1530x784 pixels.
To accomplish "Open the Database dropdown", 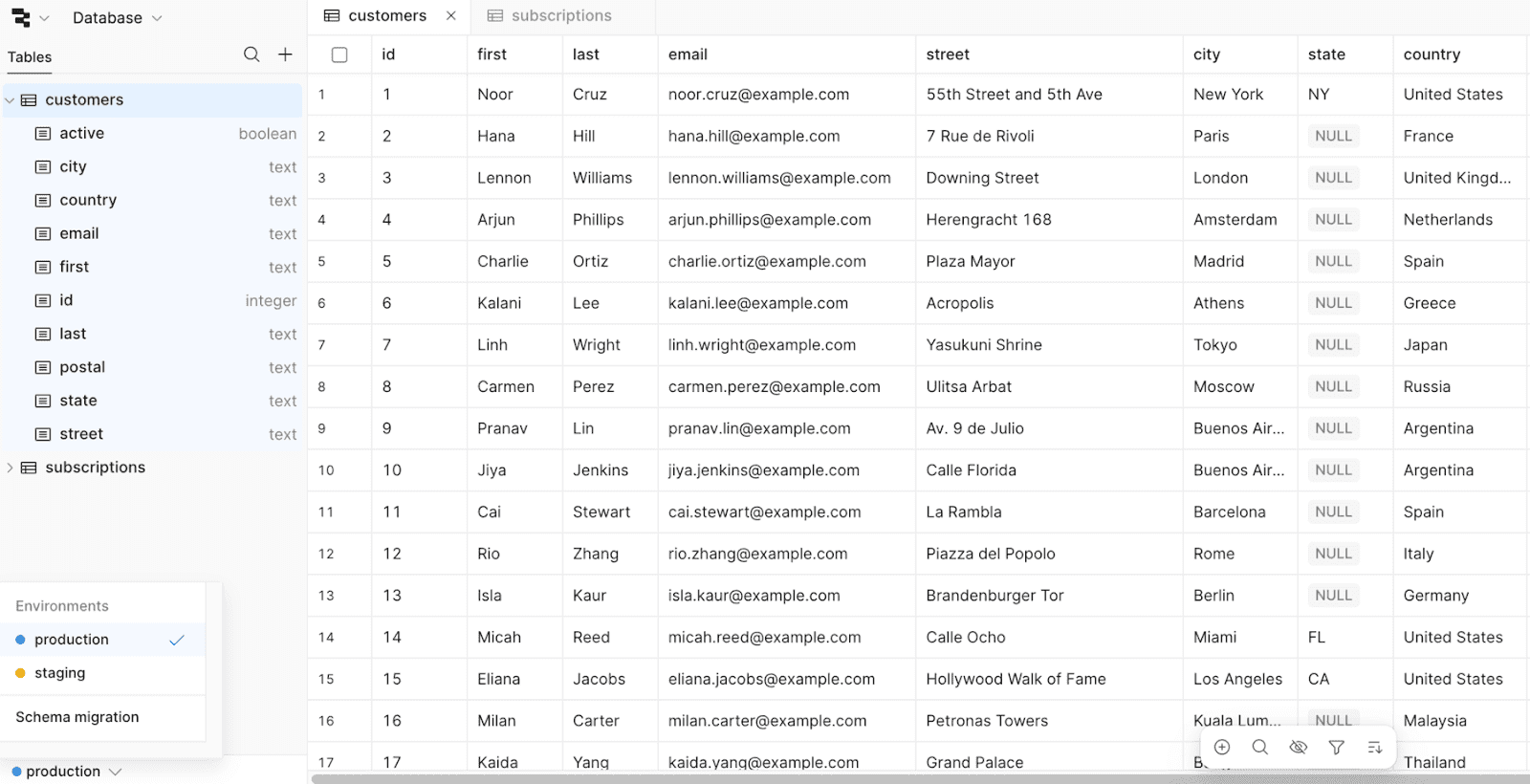I will point(116,17).
